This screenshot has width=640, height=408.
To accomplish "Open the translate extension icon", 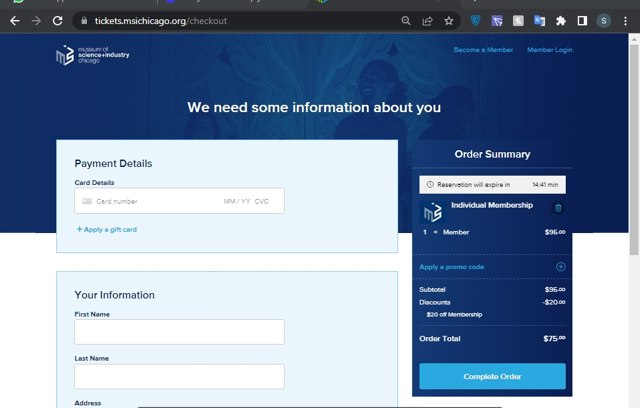I will pyautogui.click(x=540, y=21).
